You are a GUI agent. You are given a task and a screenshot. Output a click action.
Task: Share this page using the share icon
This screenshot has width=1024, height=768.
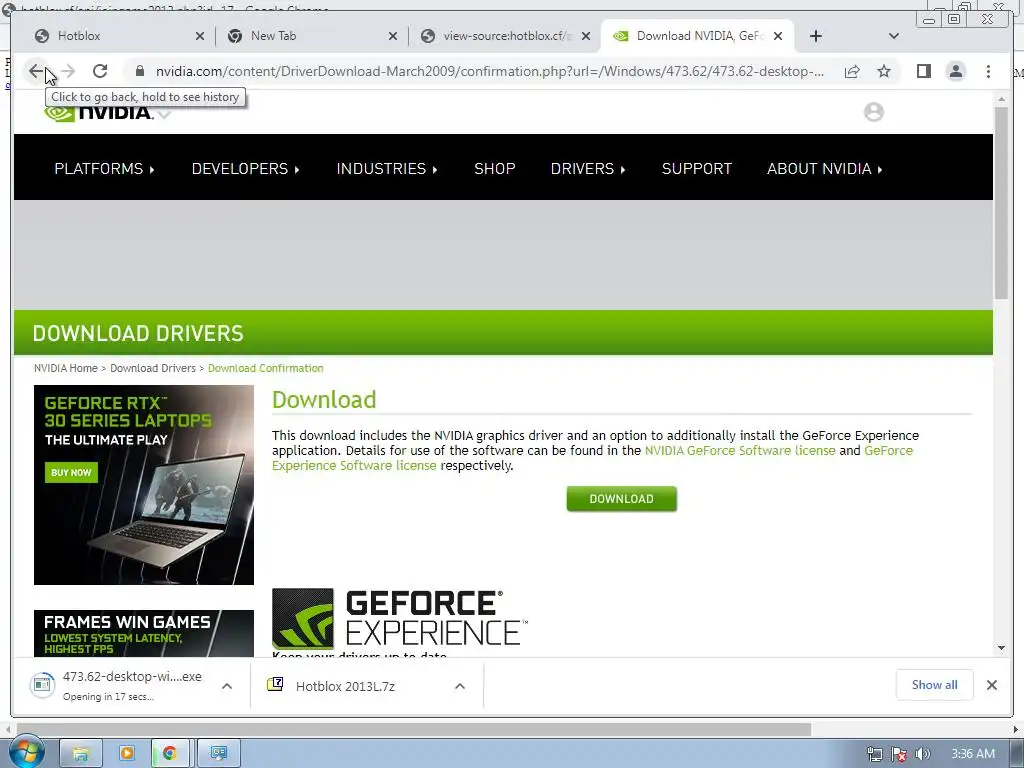(852, 71)
